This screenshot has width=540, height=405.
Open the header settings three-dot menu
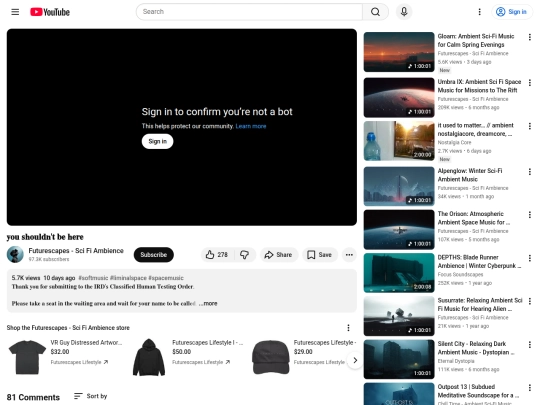click(479, 12)
